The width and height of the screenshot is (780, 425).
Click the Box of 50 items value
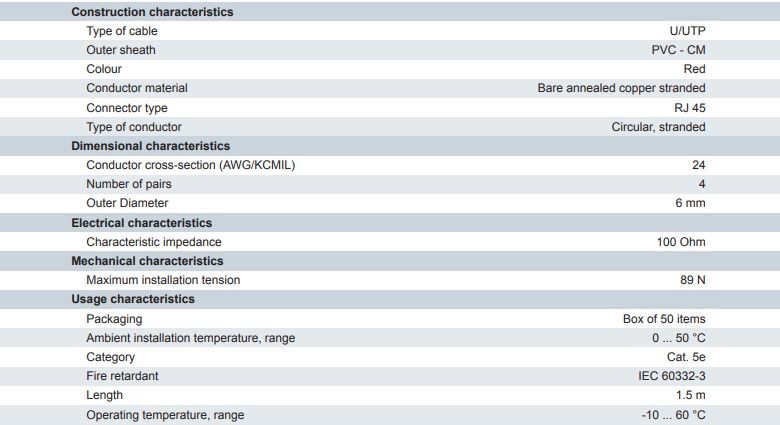(664, 319)
